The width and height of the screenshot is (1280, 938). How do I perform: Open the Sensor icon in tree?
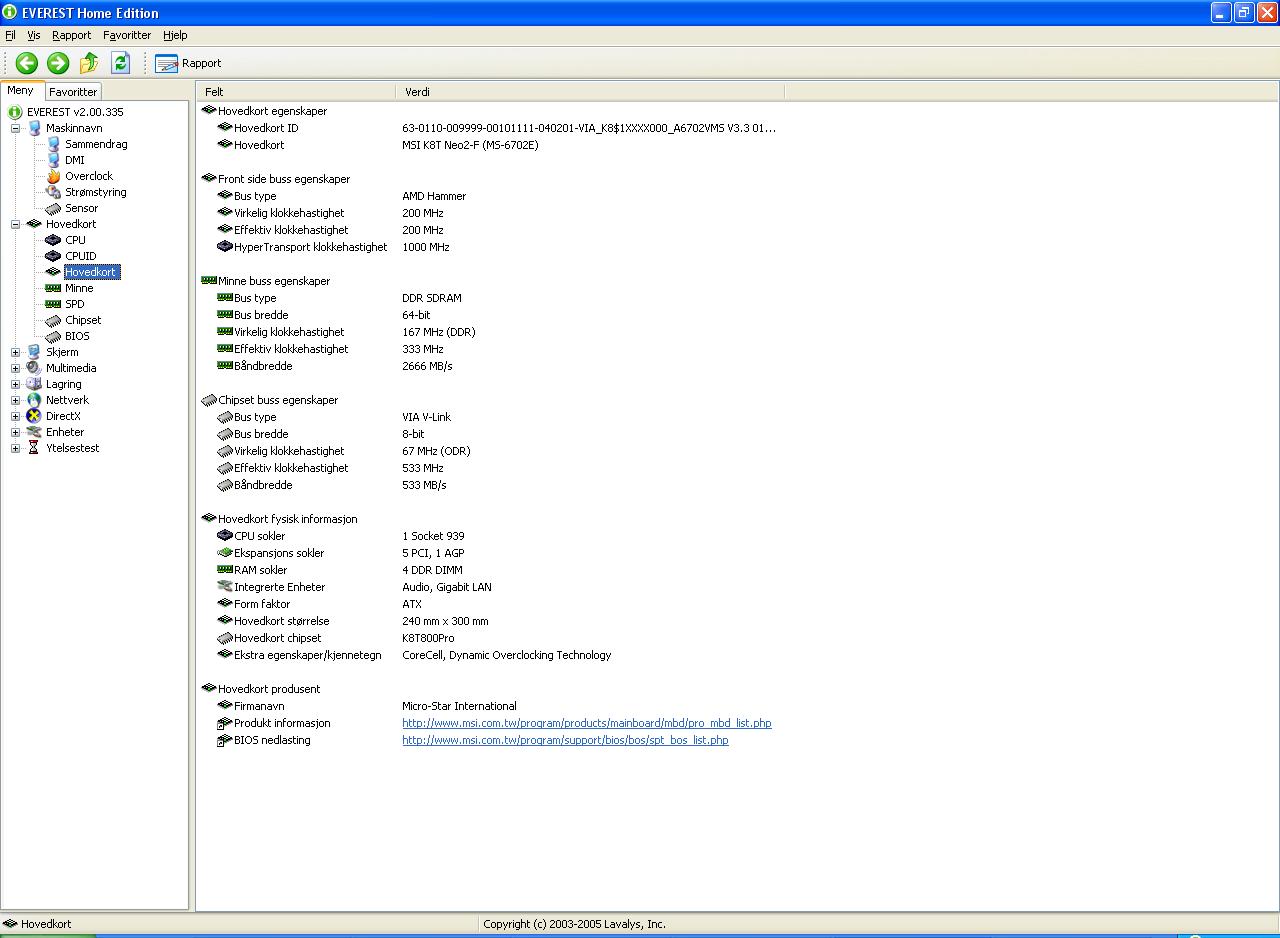[x=53, y=208]
